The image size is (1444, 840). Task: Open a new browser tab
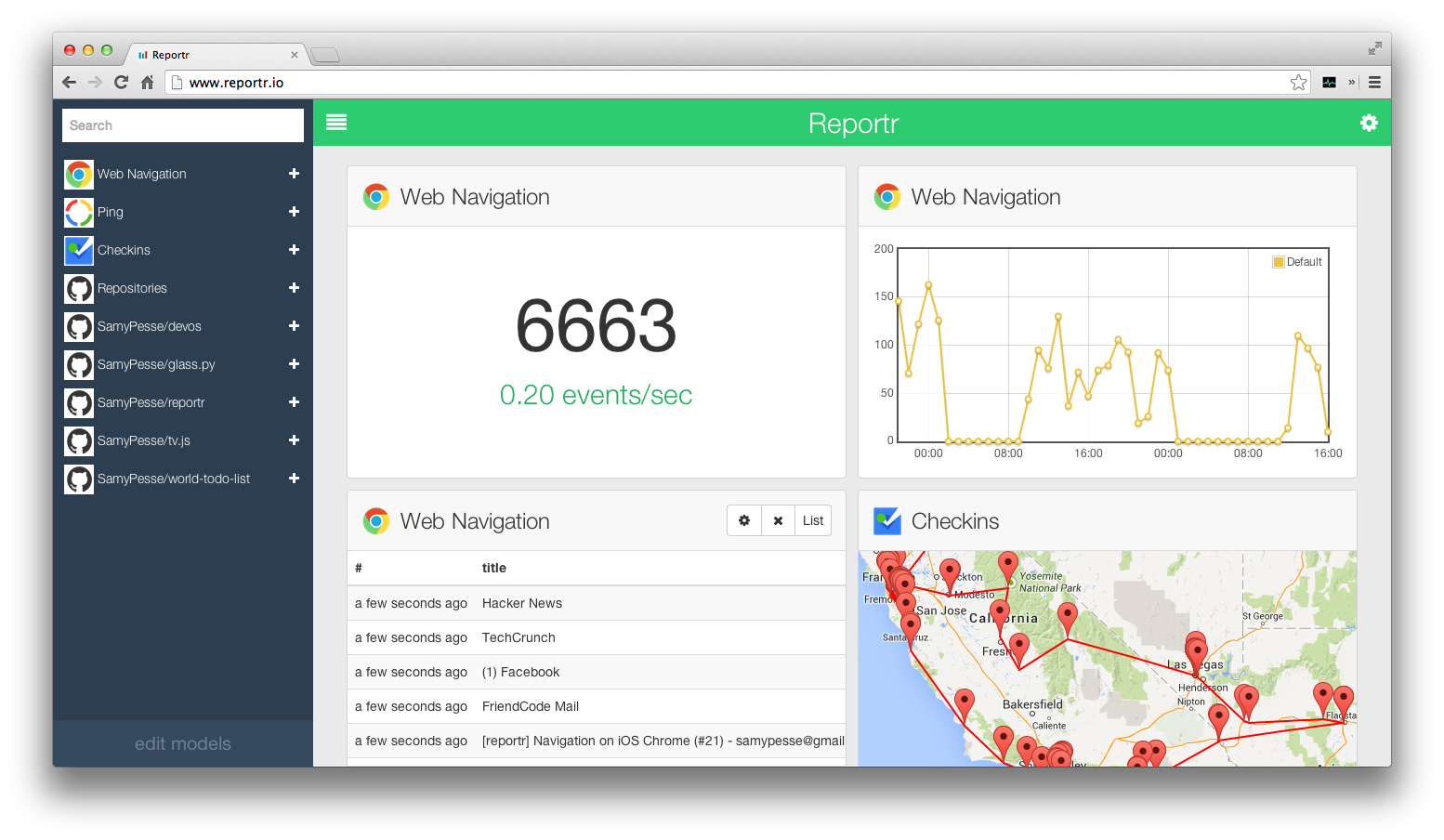coord(325,55)
